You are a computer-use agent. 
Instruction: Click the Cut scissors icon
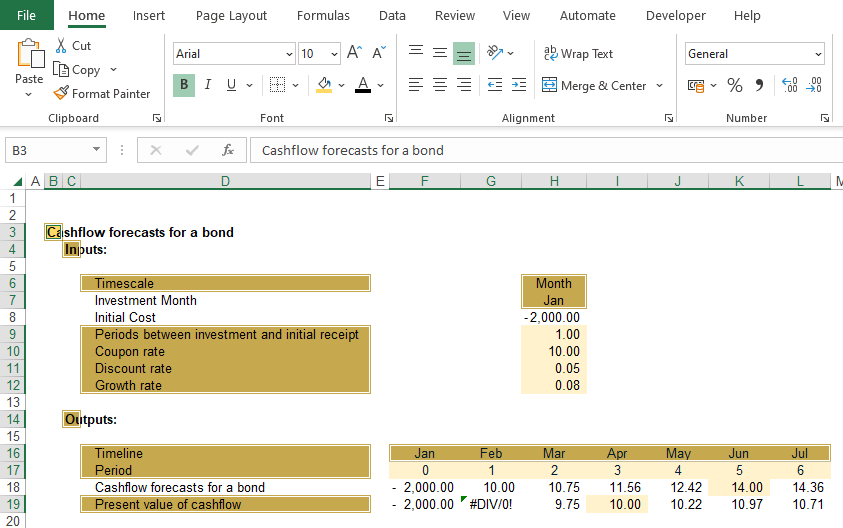click(62, 46)
